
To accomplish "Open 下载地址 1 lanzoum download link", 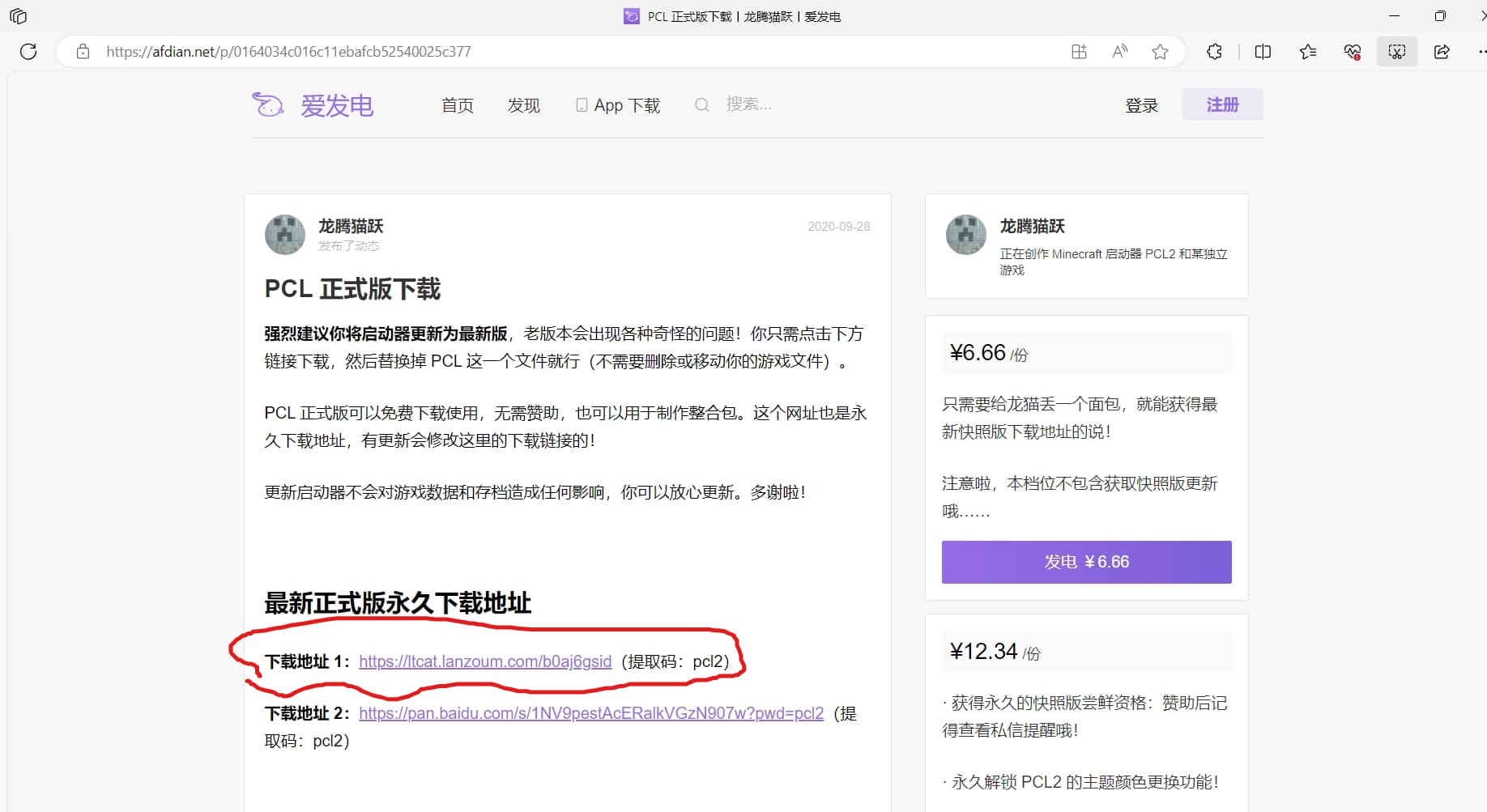I will point(484,661).
